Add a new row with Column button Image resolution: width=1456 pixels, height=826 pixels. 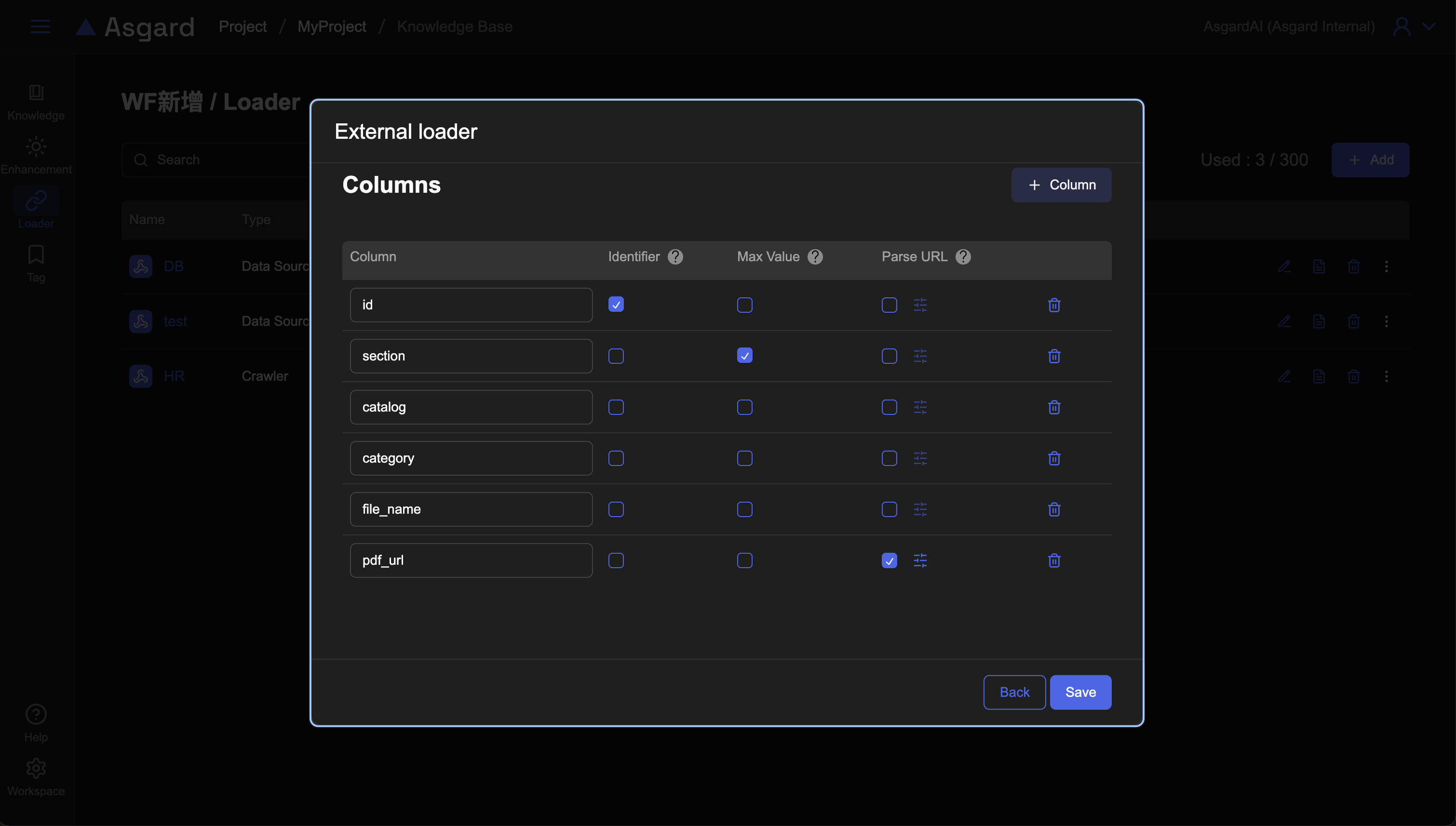tap(1061, 185)
